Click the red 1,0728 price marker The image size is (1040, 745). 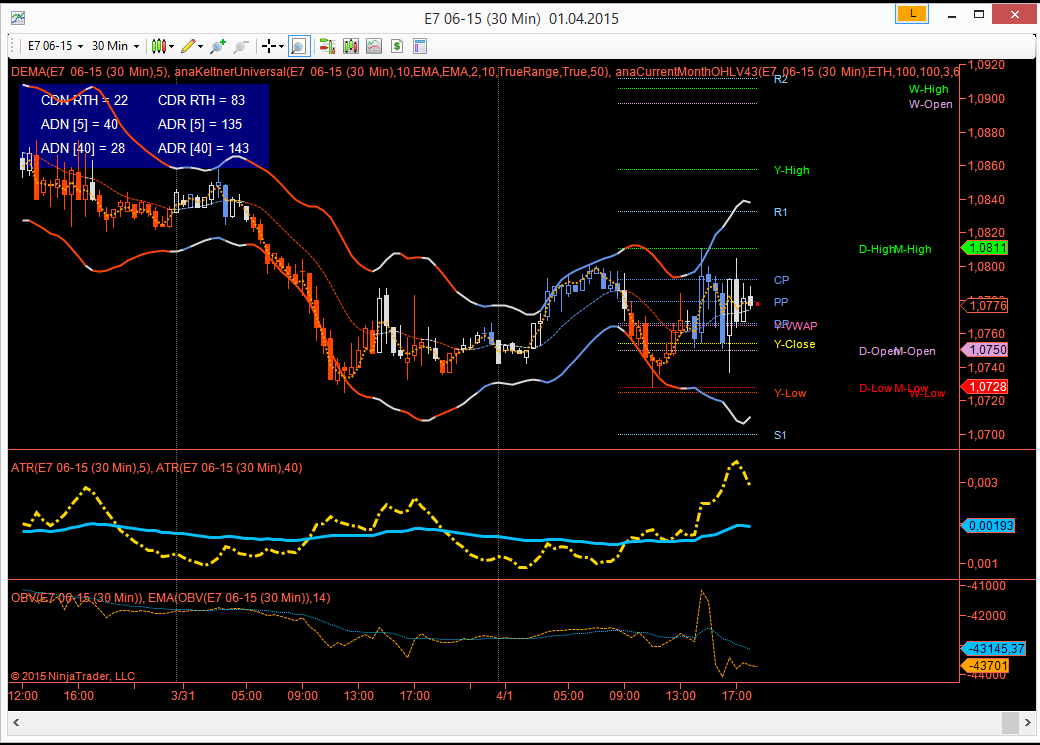(986, 387)
